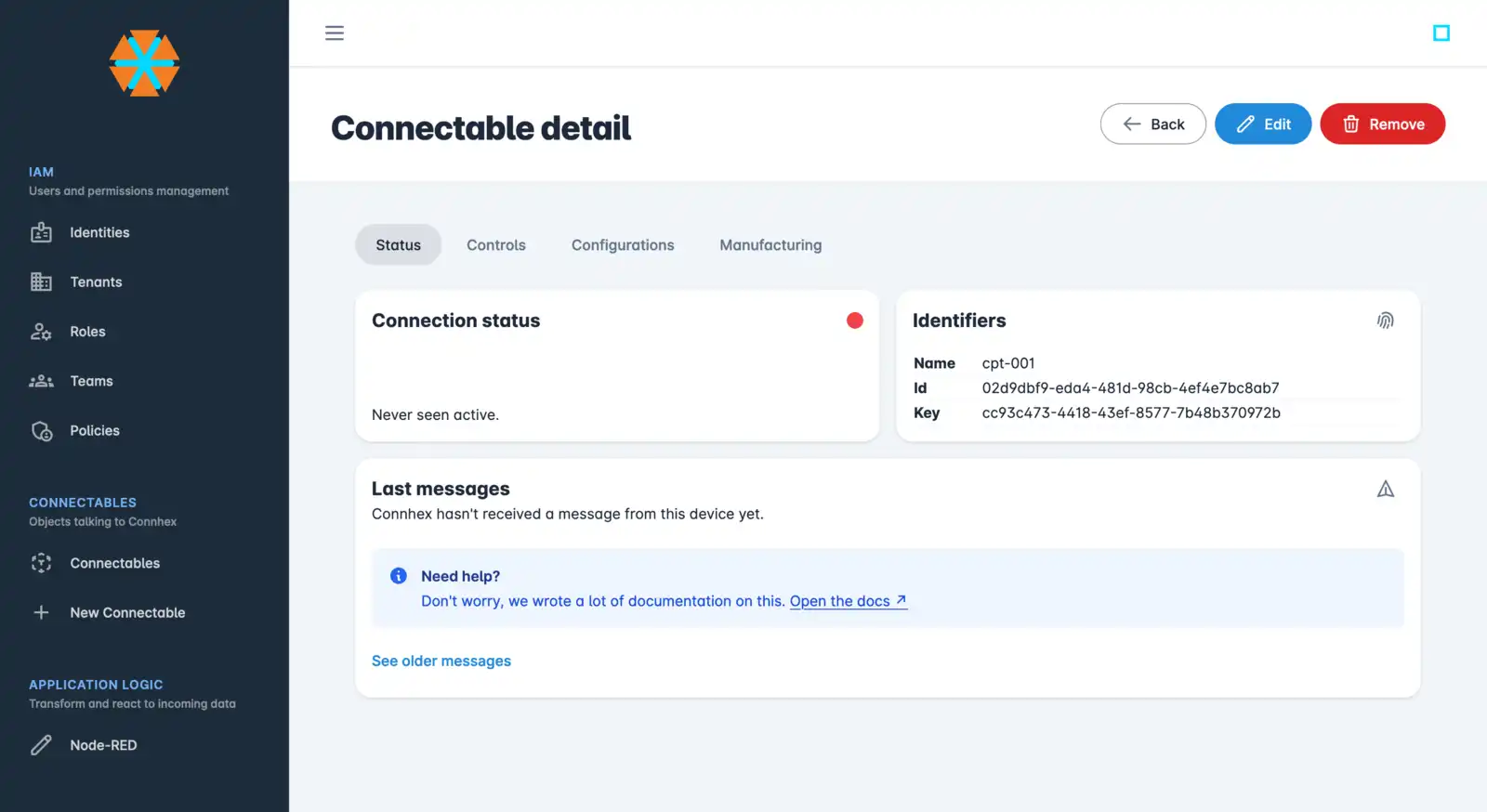The width and height of the screenshot is (1487, 812).
Task: Click the Identities badge icon
Action: click(x=41, y=232)
